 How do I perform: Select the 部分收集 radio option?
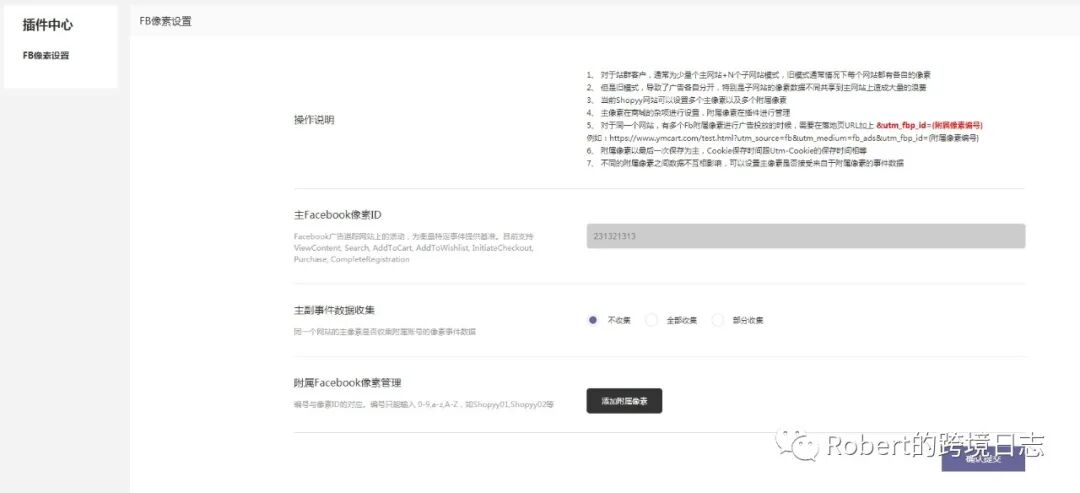(x=718, y=320)
